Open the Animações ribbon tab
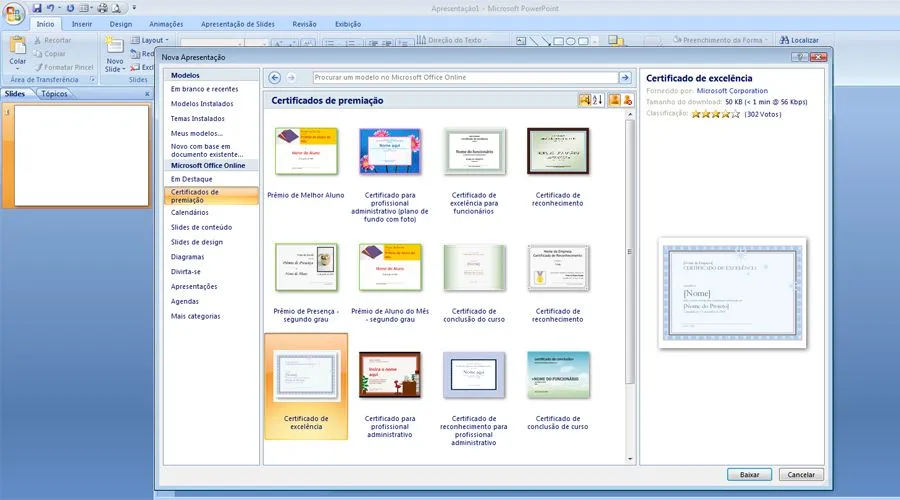Screen dimensions: 900x500 pos(166,24)
